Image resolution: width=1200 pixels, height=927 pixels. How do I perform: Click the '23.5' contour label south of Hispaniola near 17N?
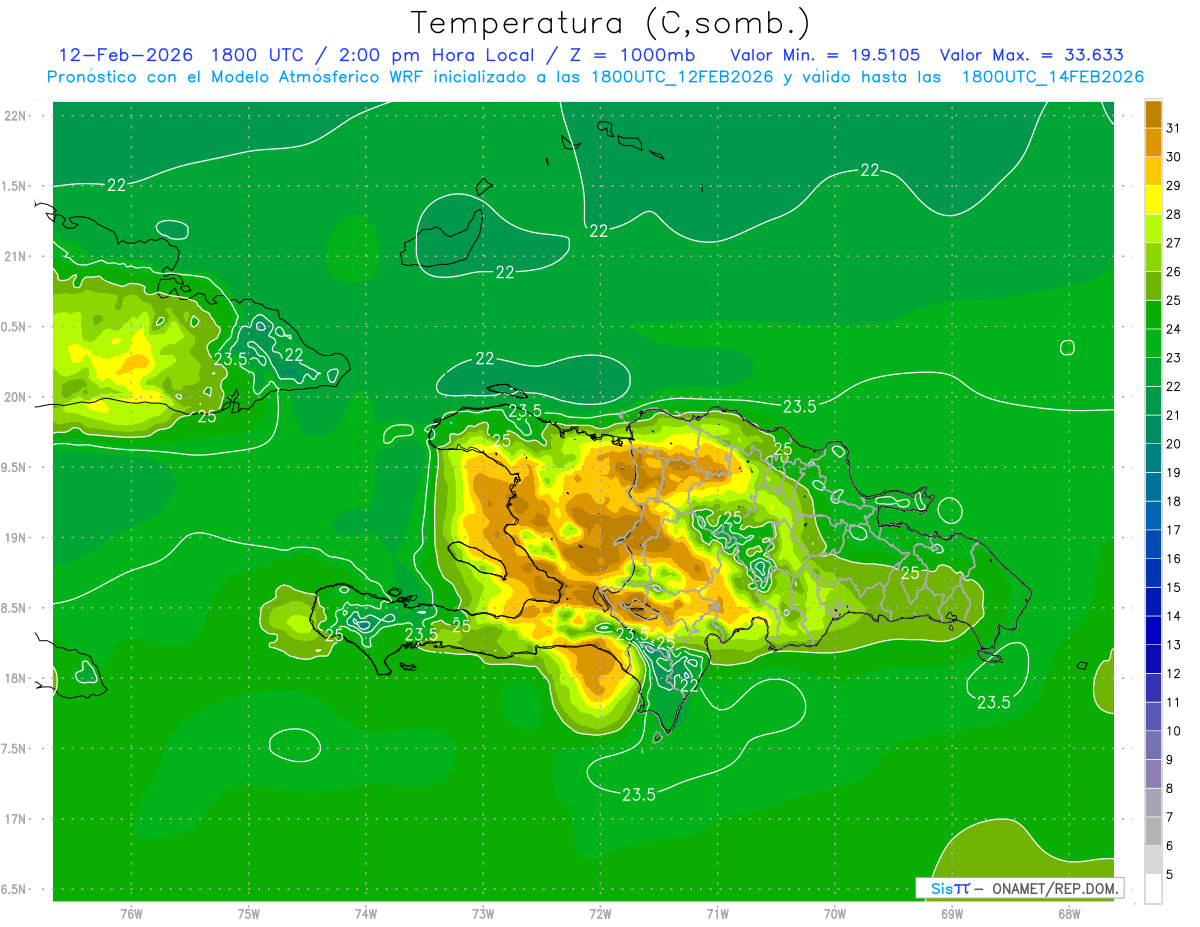[x=639, y=795]
